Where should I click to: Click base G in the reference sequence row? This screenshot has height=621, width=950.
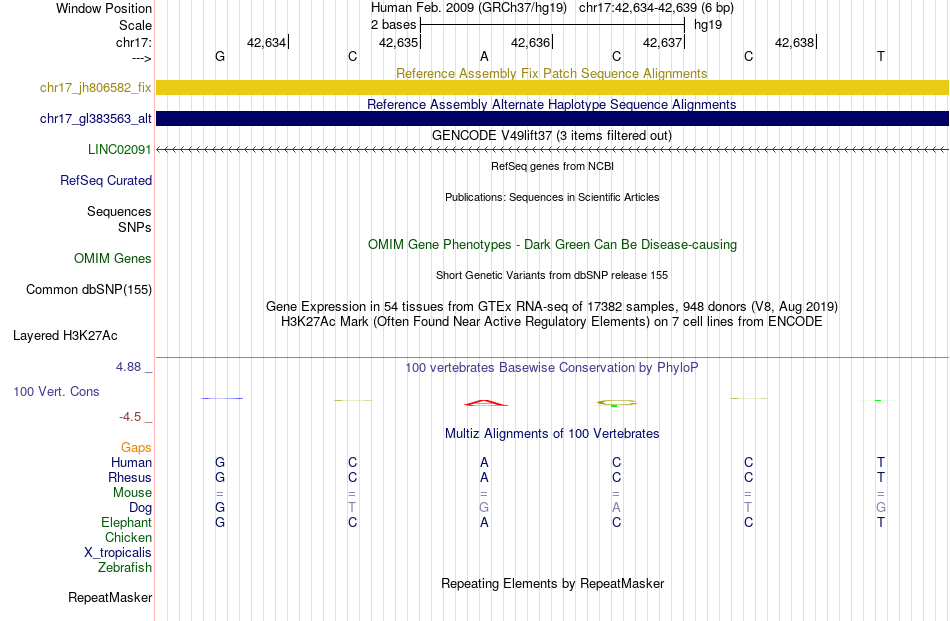pyautogui.click(x=220, y=56)
